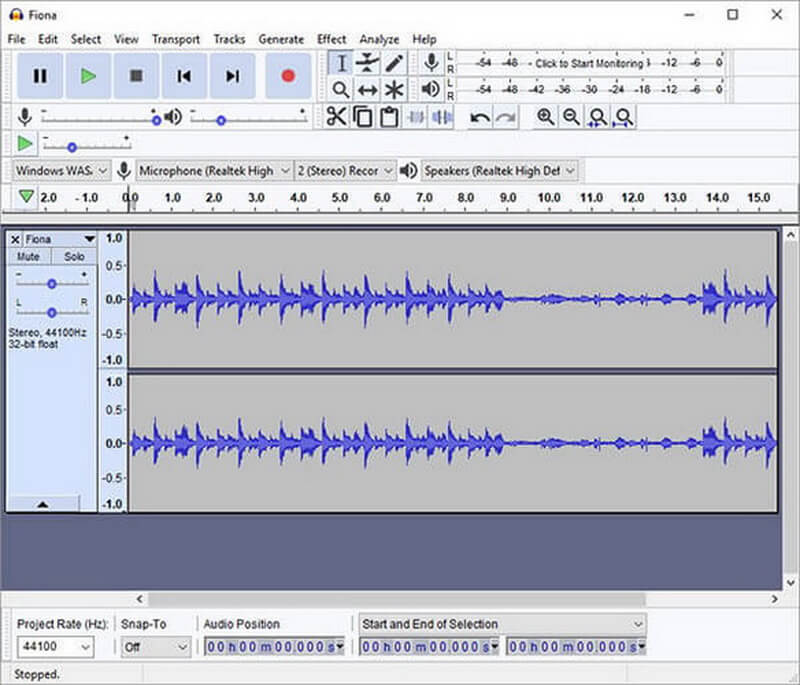800x685 pixels.
Task: Click the vertical scrollbar down arrow
Action: (x=791, y=582)
